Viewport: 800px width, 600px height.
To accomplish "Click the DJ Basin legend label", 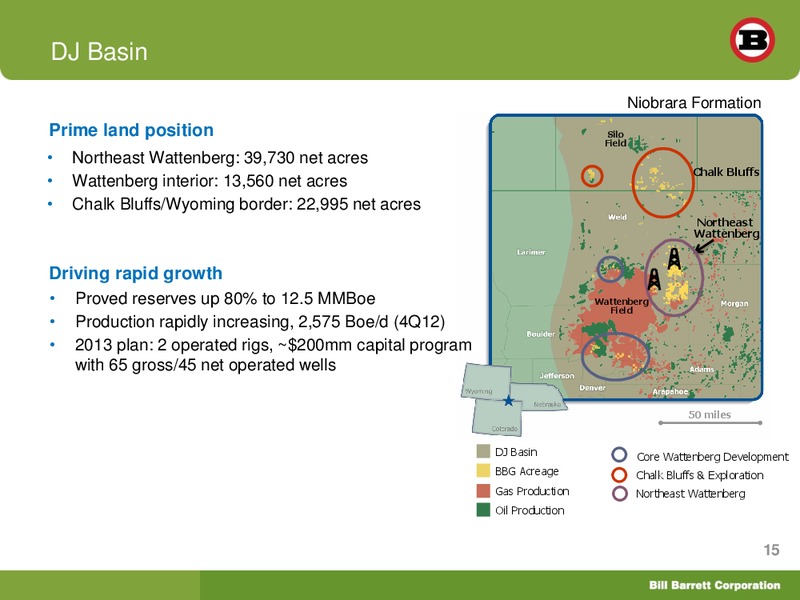I will [516, 452].
